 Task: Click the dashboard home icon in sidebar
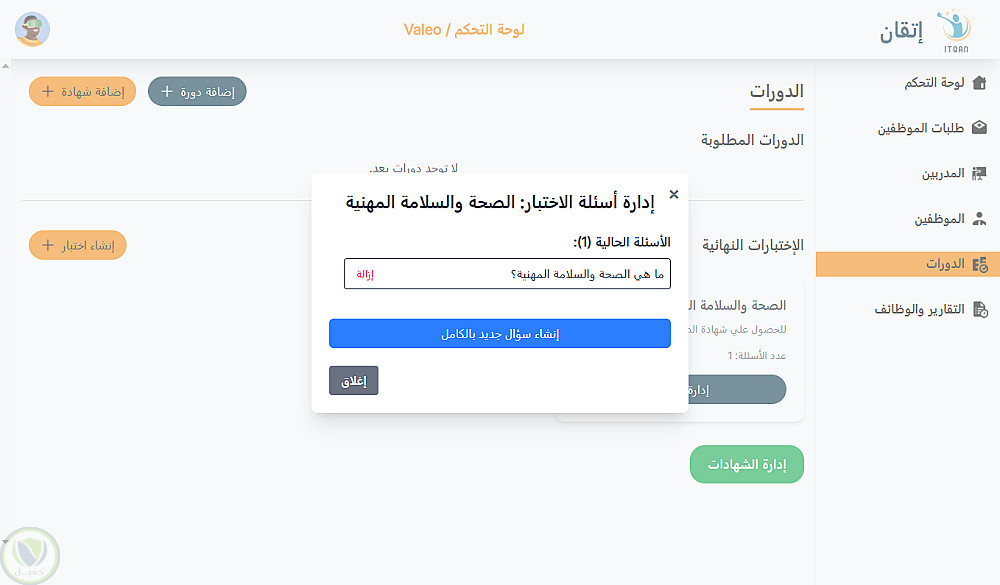coord(979,83)
